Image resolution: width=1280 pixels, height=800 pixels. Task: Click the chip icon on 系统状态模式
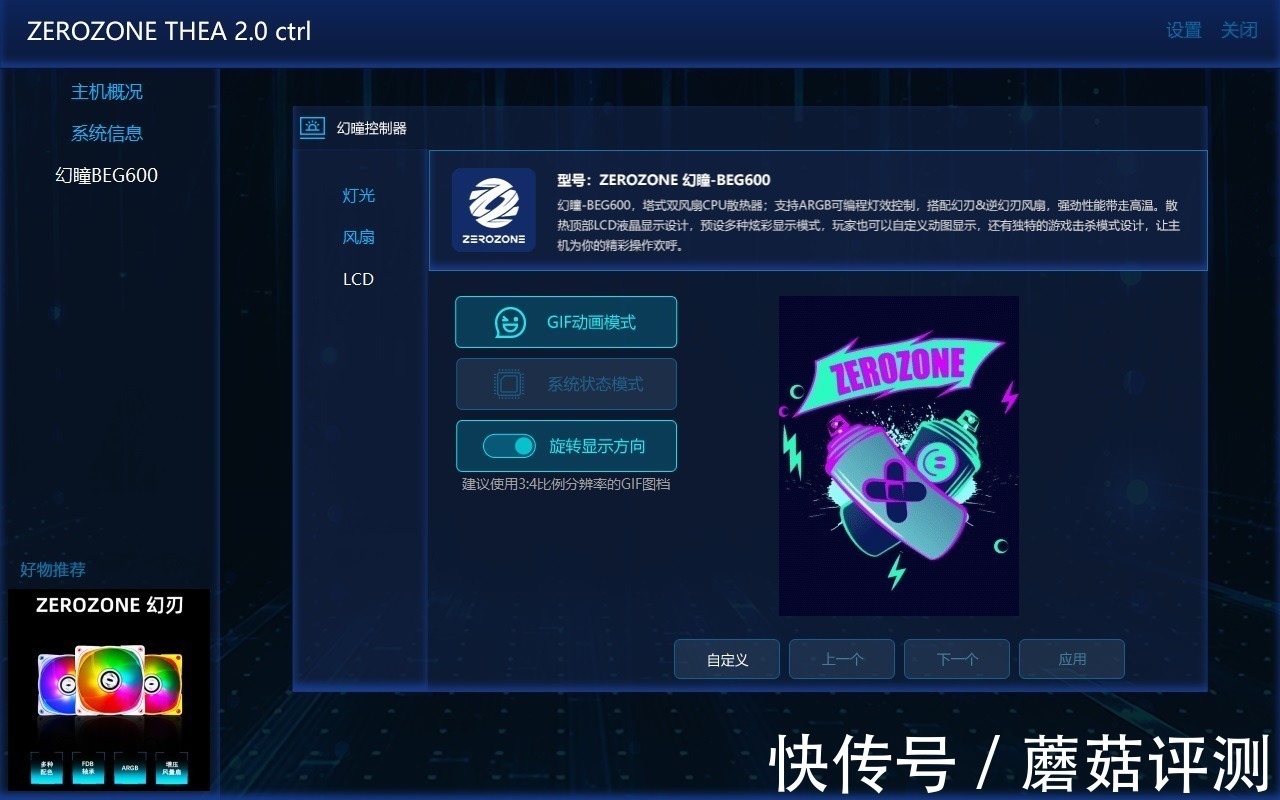[510, 384]
